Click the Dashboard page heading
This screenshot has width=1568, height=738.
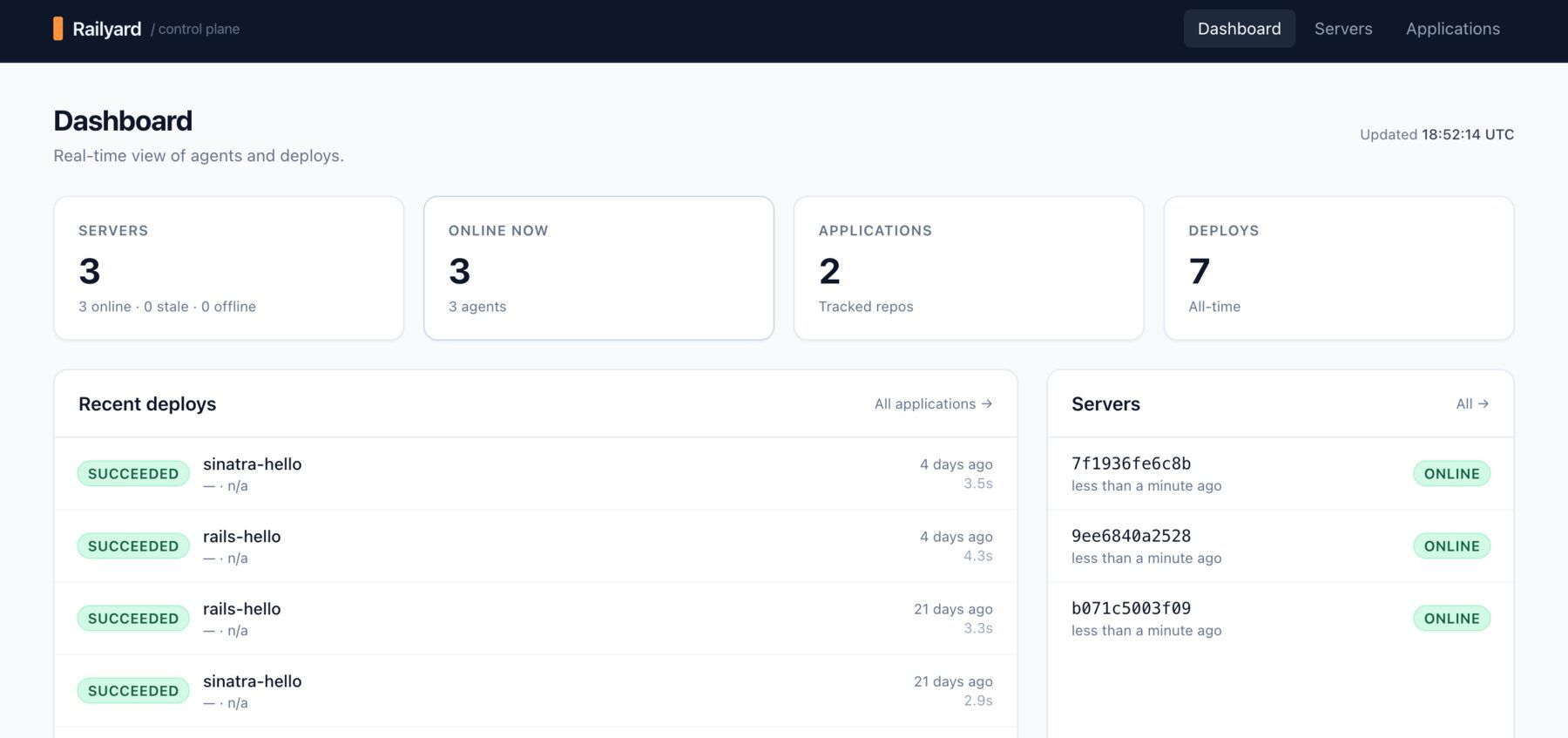pos(123,121)
